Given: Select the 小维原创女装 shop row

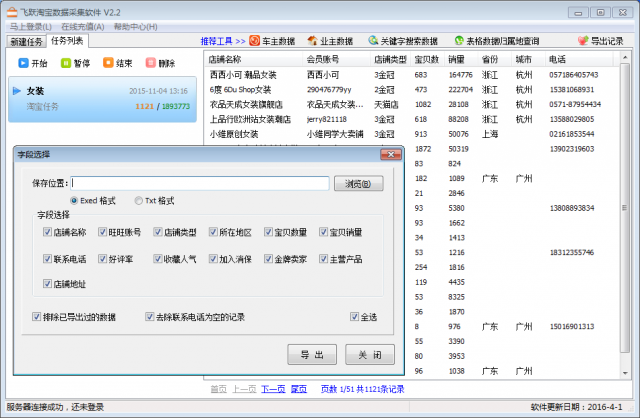Looking at the screenshot, I should point(412,134).
